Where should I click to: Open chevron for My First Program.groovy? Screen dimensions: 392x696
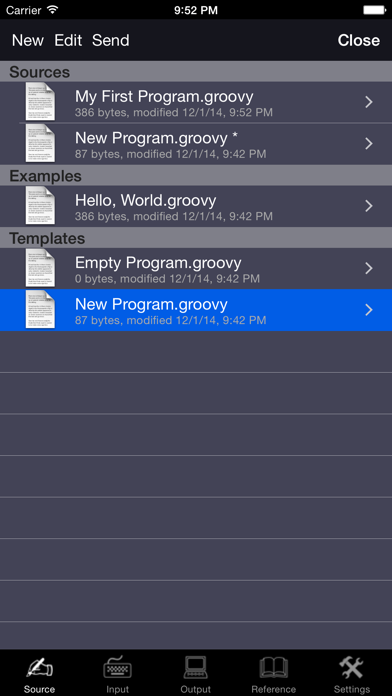point(368,103)
